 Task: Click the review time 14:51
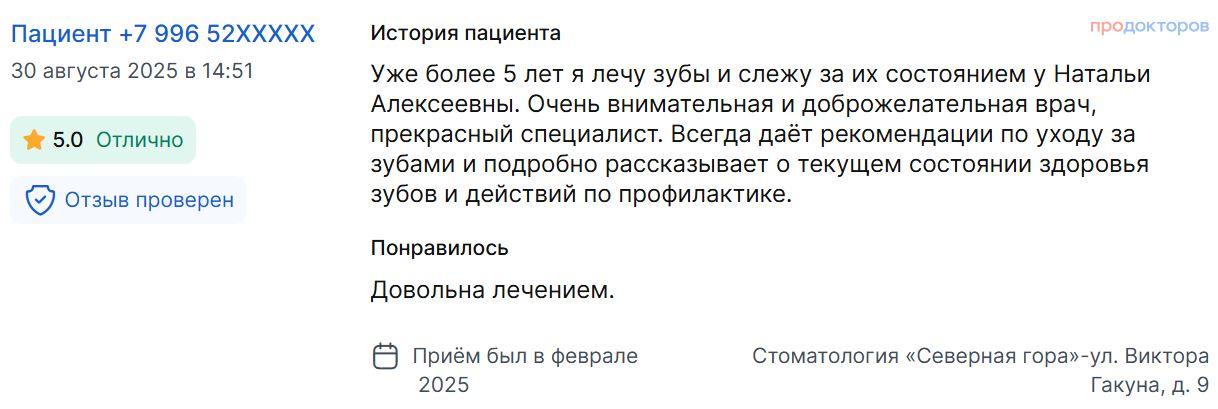click(228, 71)
